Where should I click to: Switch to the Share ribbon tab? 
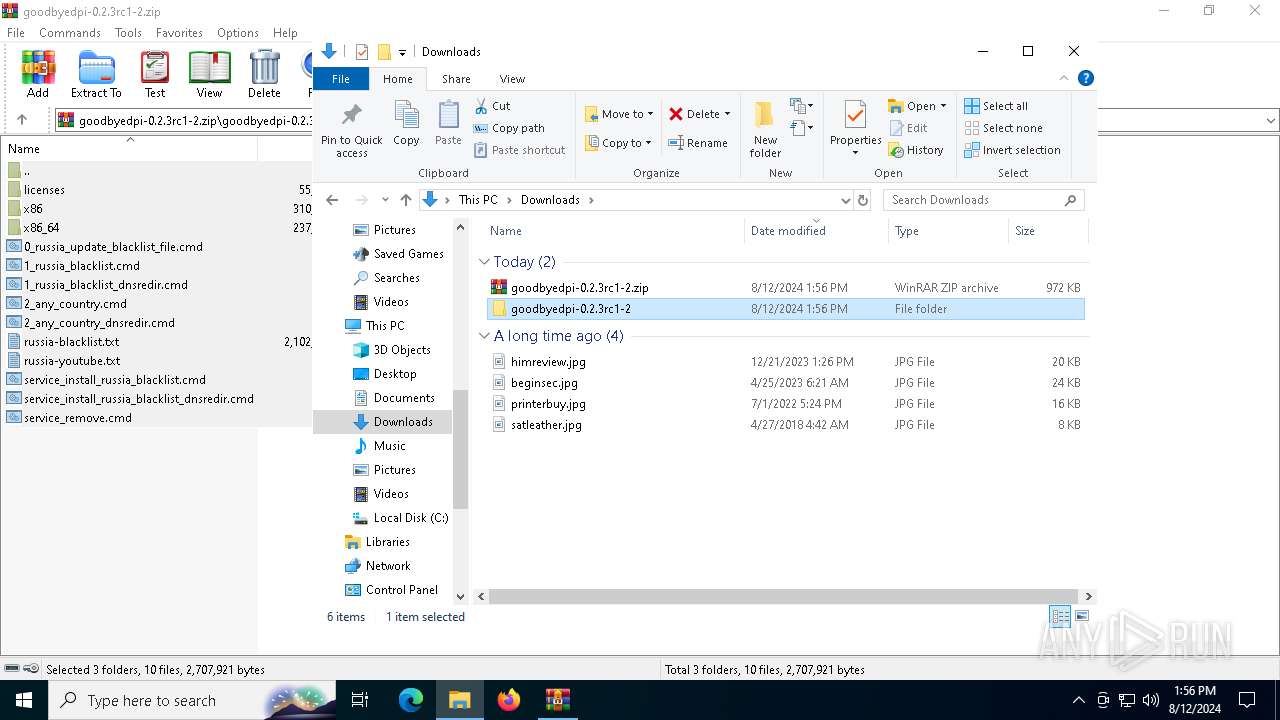456,79
